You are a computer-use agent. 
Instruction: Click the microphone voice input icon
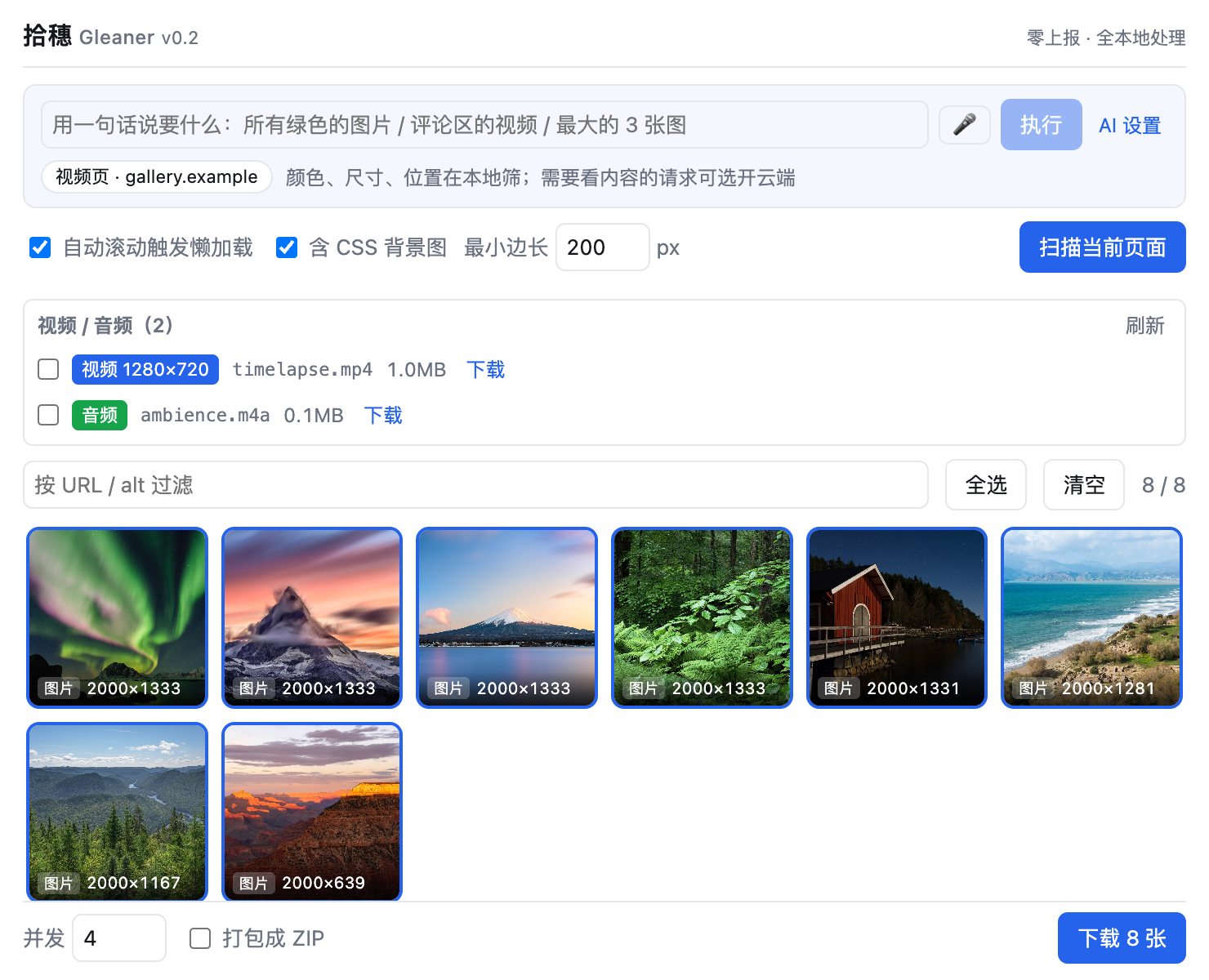pyautogui.click(x=965, y=125)
